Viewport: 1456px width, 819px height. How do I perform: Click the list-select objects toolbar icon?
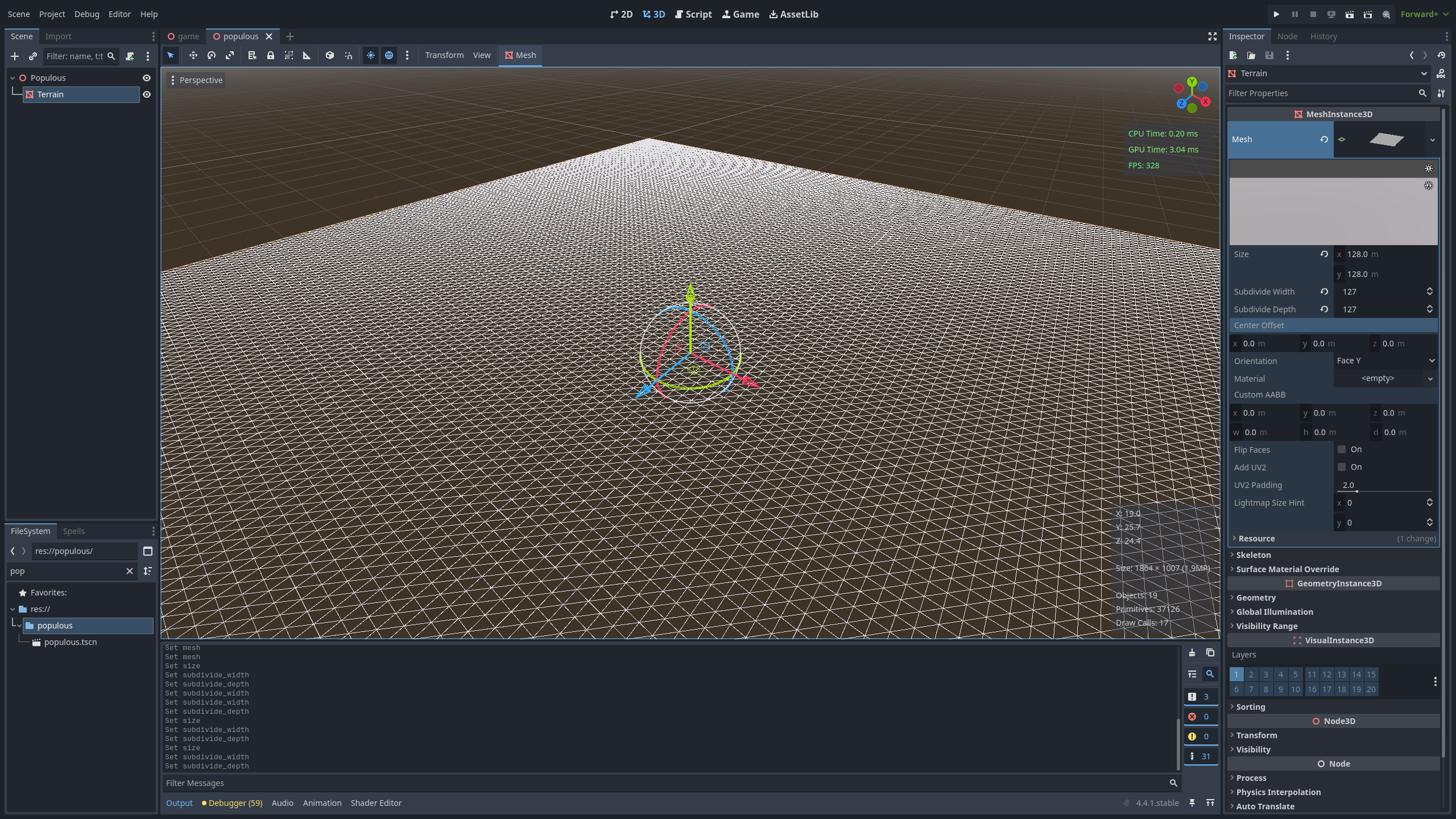pyautogui.click(x=252, y=55)
